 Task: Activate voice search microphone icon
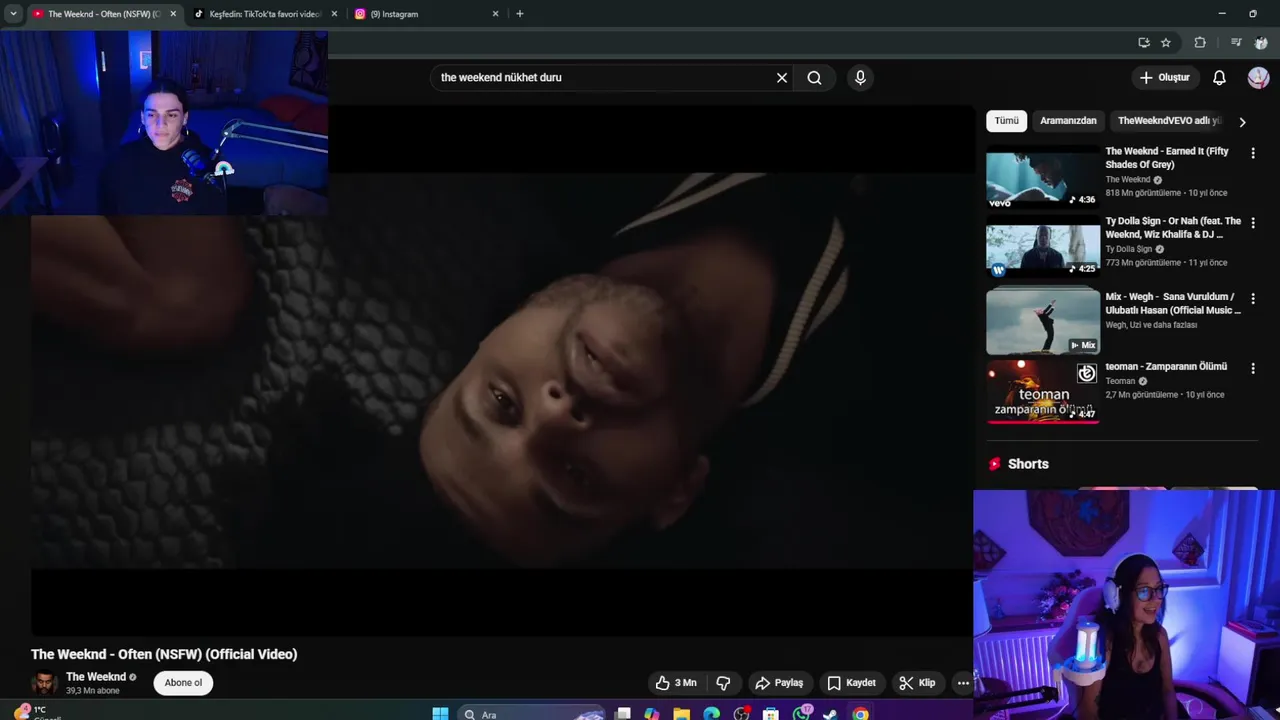(x=860, y=78)
